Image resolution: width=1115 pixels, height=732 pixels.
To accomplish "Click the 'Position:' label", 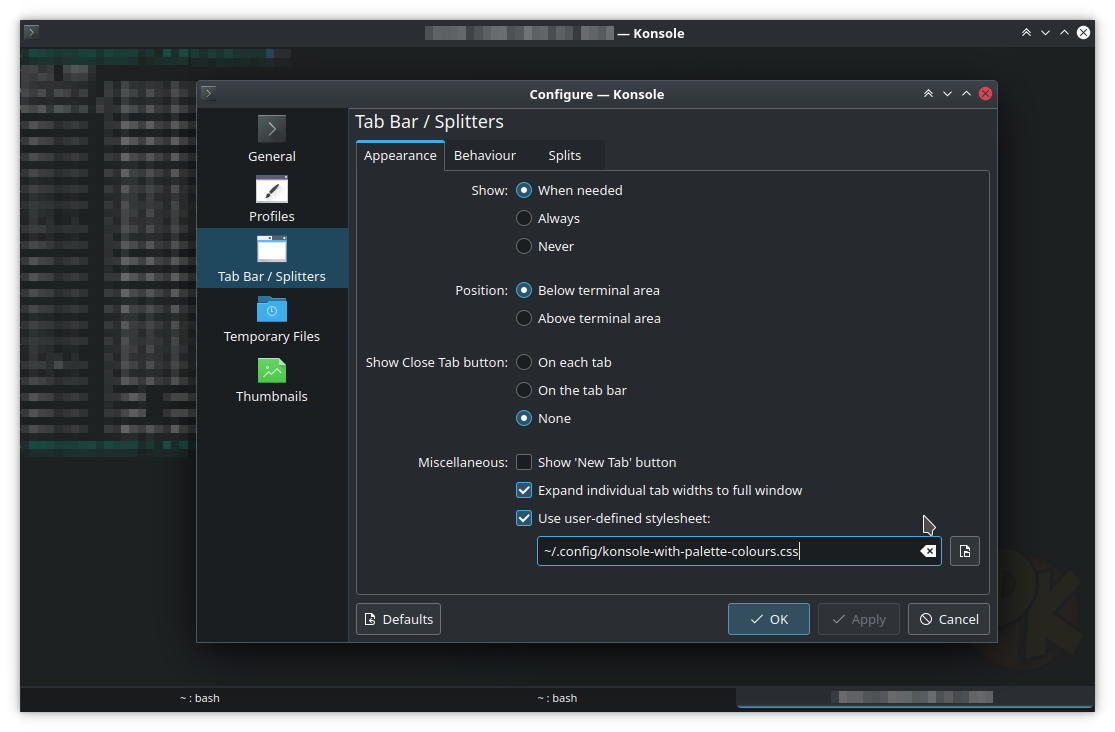I will (x=481, y=290).
